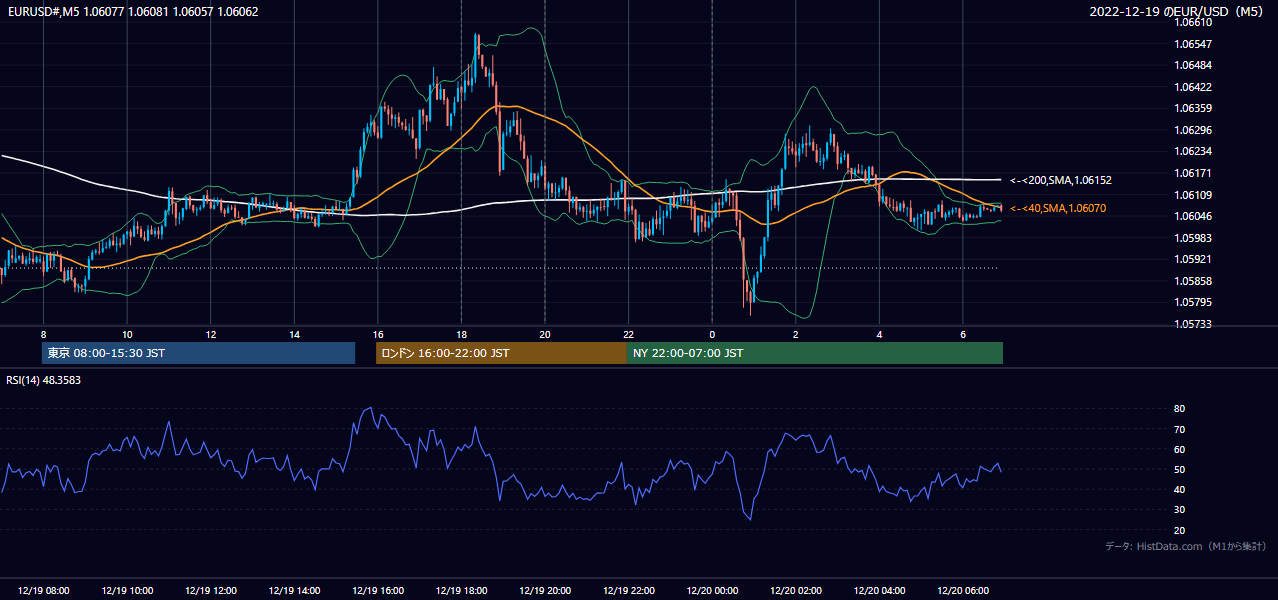1278x600 pixels.
Task: Click RSI scale value 50
Action: tap(1179, 469)
